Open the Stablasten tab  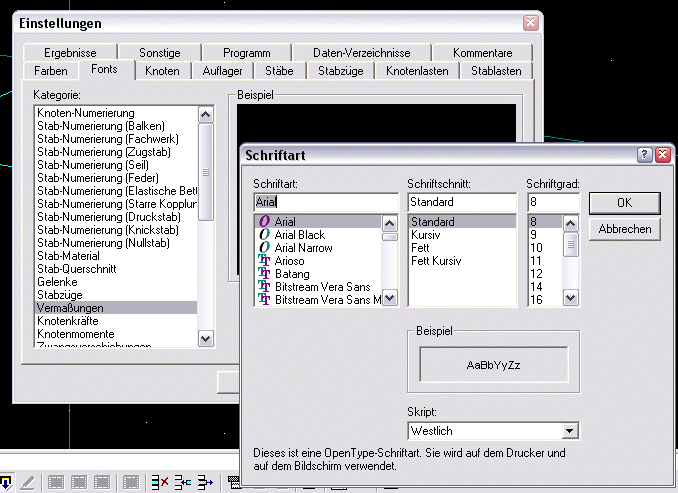[x=496, y=71]
